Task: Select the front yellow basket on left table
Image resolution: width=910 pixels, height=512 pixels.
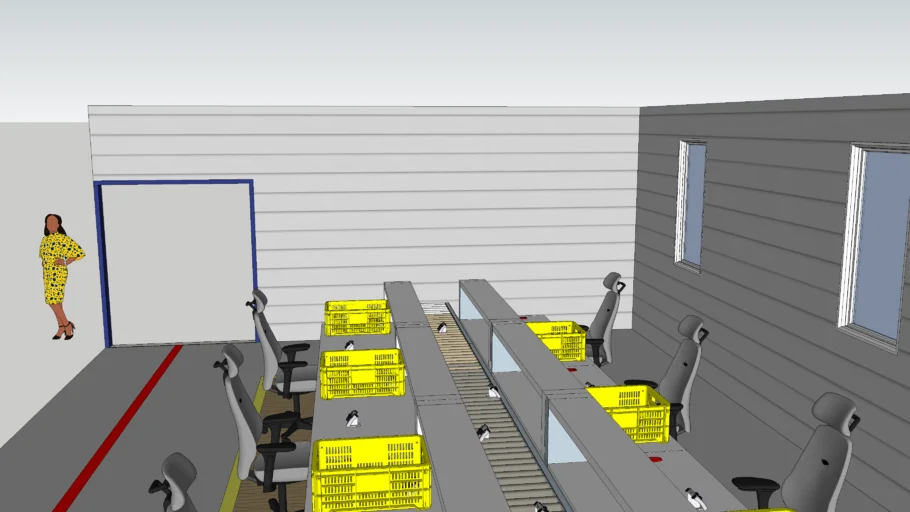Action: pos(371,470)
